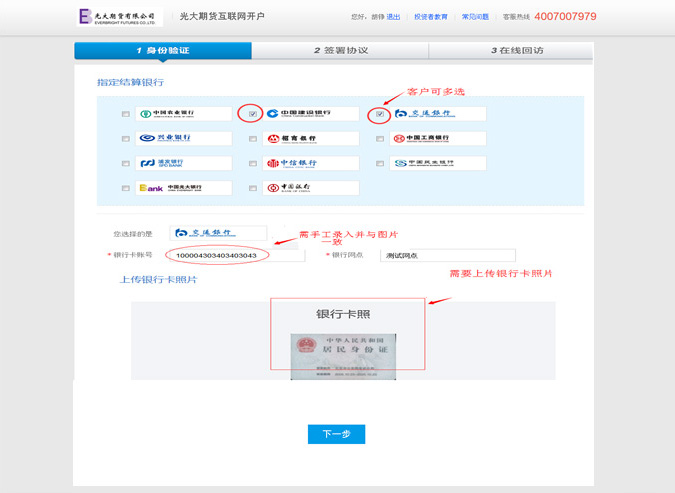Tick the 中国工商银行 checkbox

click(x=380, y=139)
